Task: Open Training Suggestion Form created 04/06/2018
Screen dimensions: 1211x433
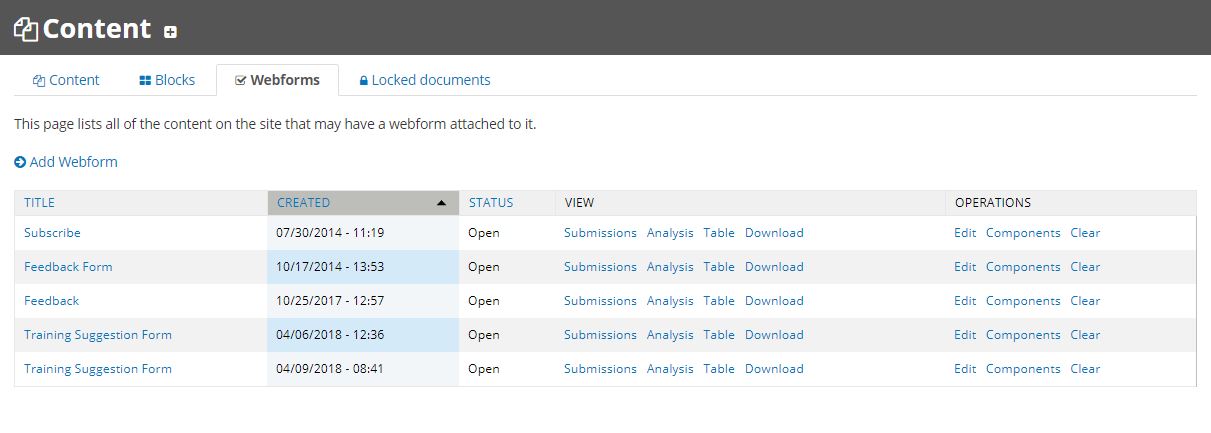Action: (98, 335)
